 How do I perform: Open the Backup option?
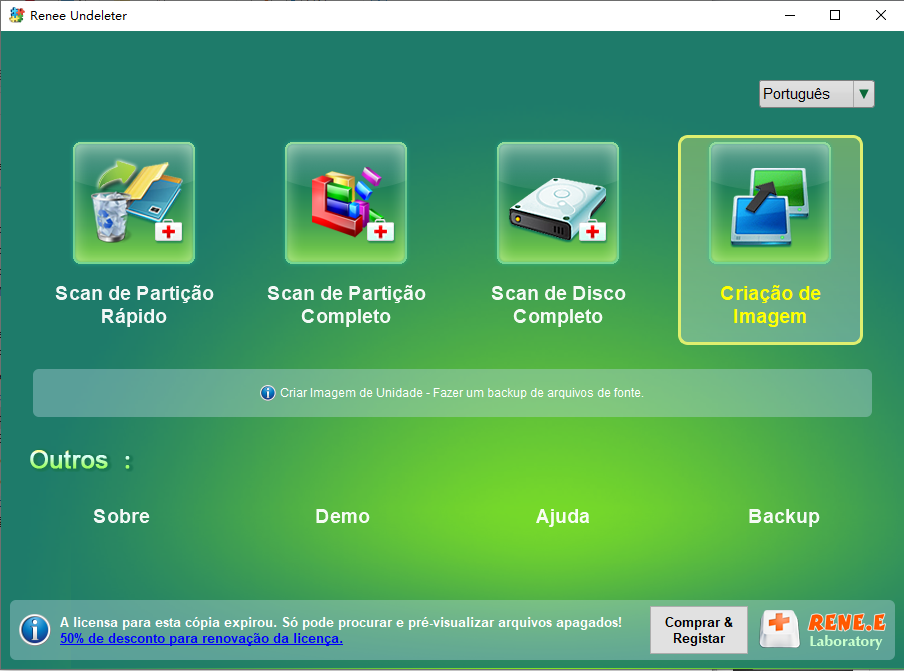point(784,516)
